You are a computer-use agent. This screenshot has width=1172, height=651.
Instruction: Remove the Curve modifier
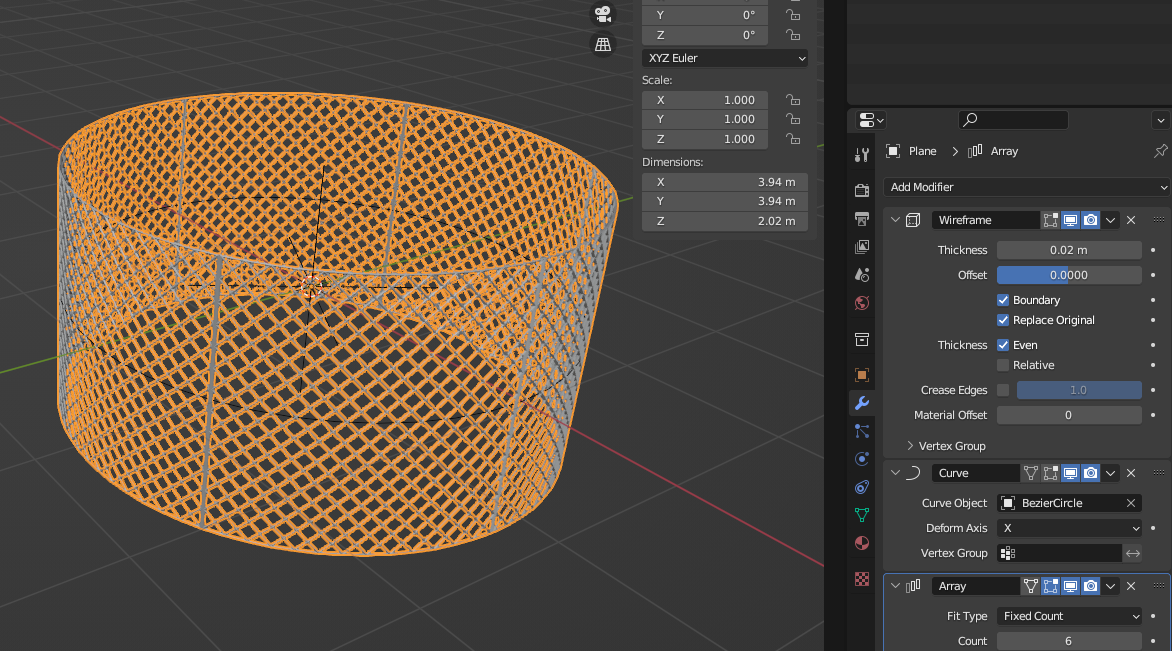(x=1131, y=473)
